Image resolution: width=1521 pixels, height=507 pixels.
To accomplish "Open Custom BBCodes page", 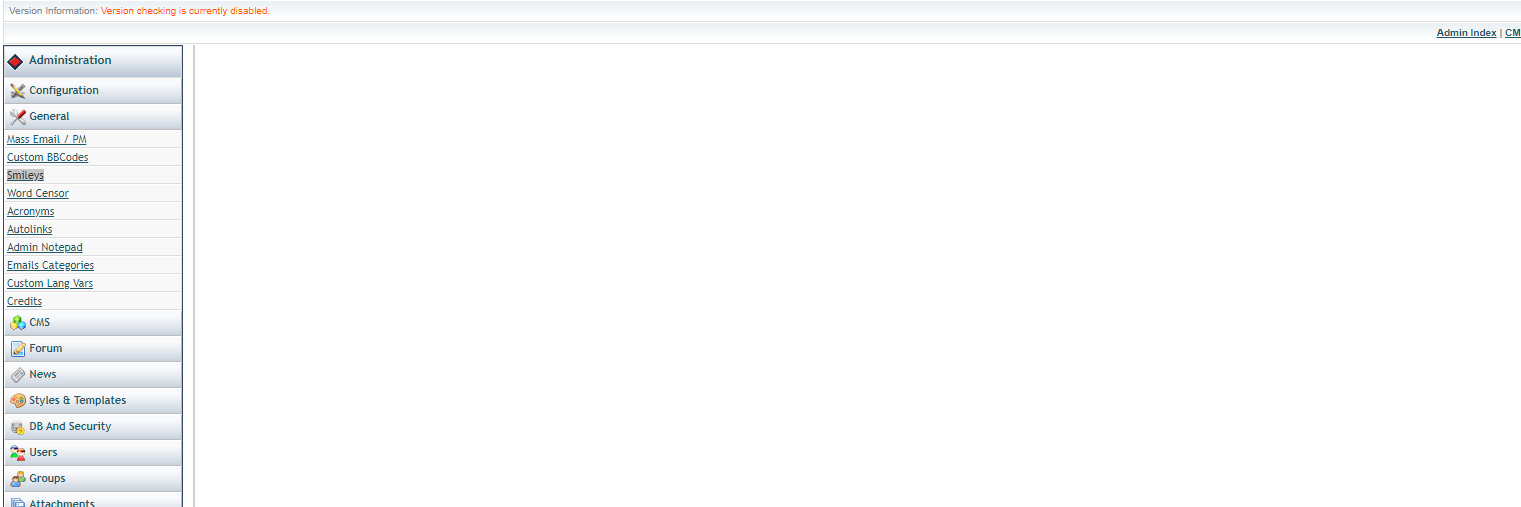I will (x=47, y=157).
